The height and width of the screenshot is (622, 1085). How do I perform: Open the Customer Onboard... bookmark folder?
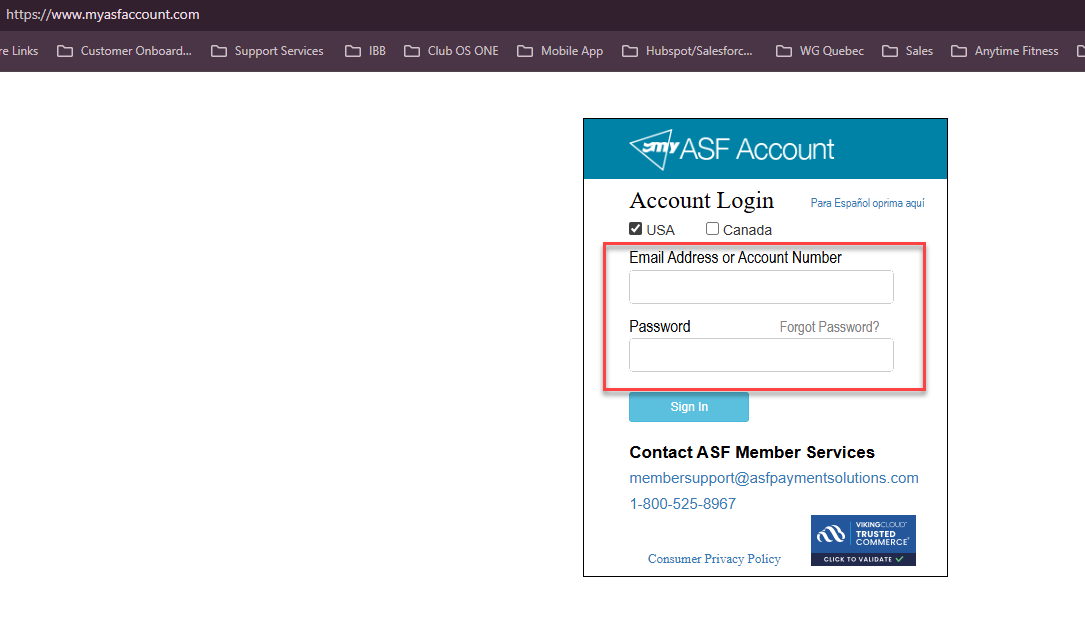tap(125, 51)
